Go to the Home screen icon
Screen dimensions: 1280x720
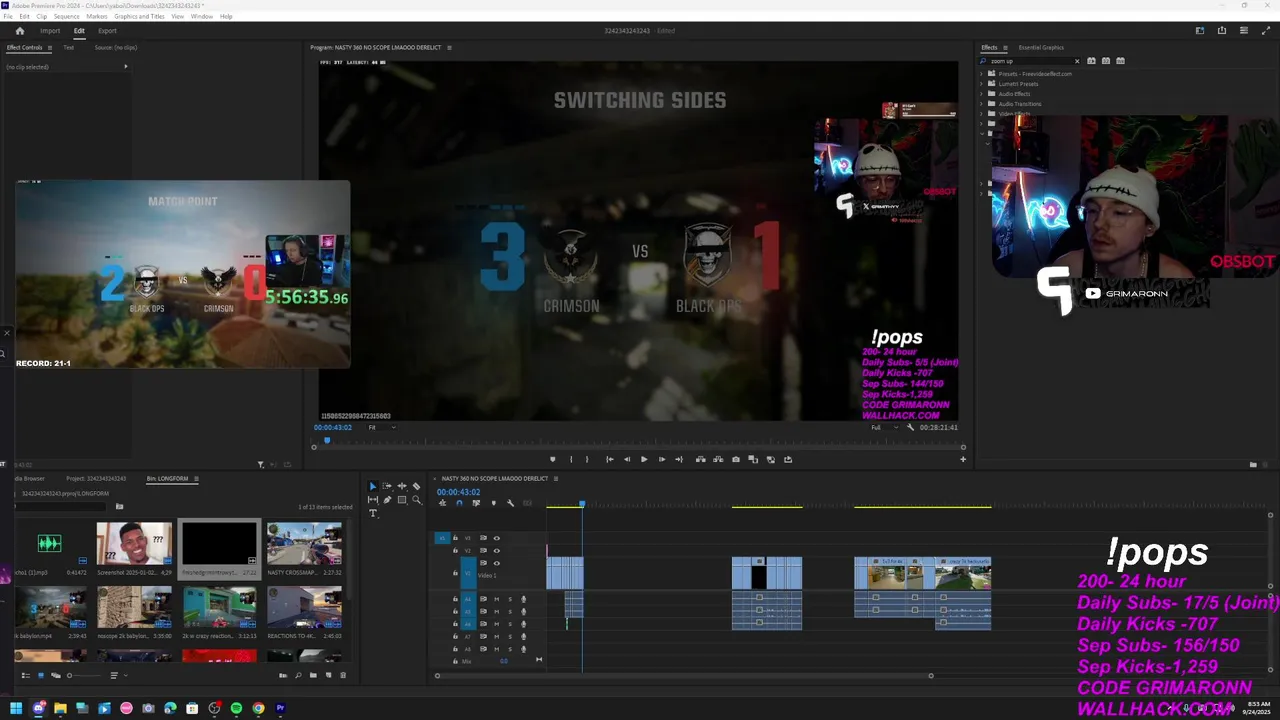[19, 31]
